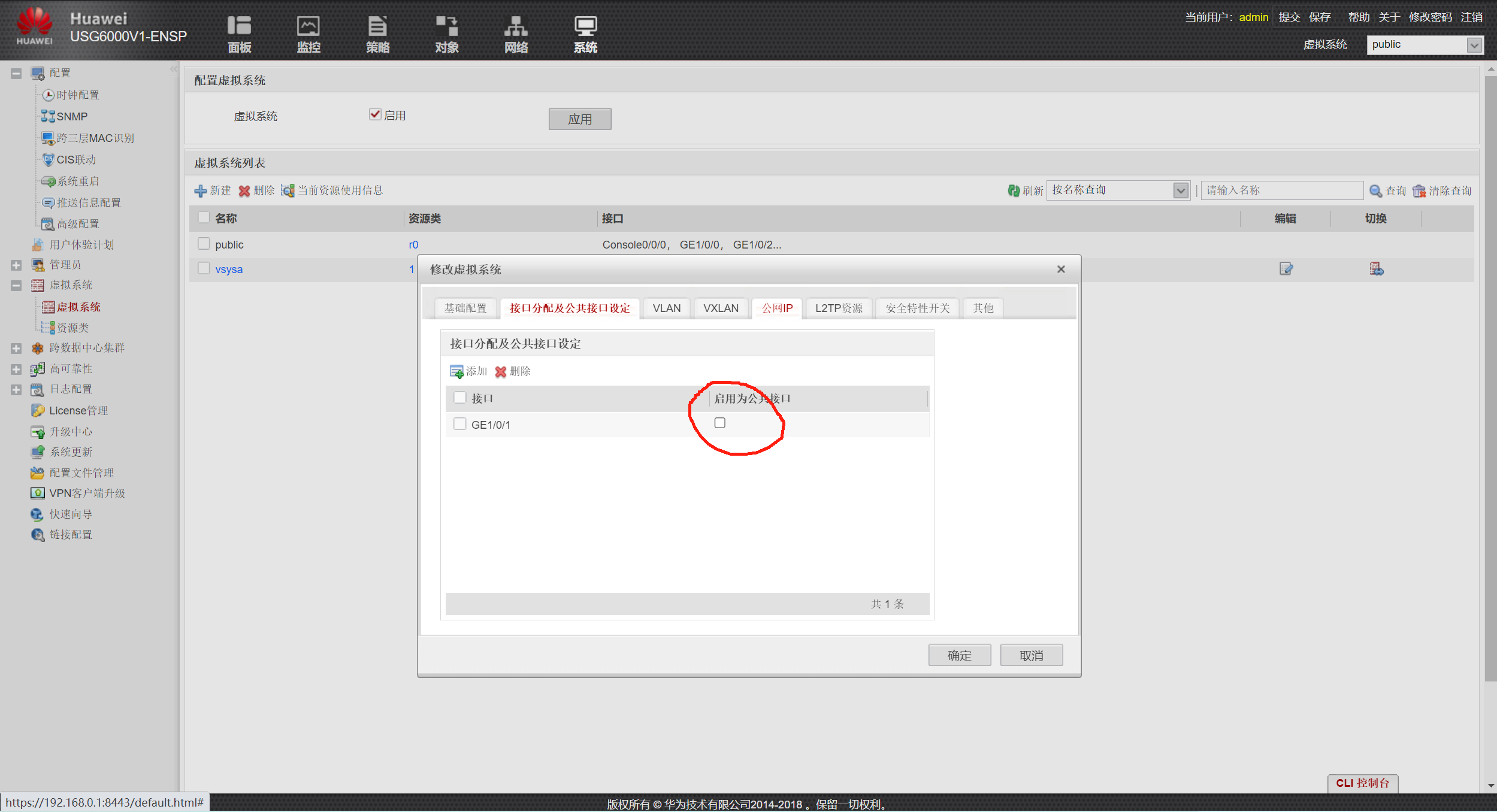The image size is (1497, 812).
Task: Open the 网络 network icon
Action: tap(516, 27)
